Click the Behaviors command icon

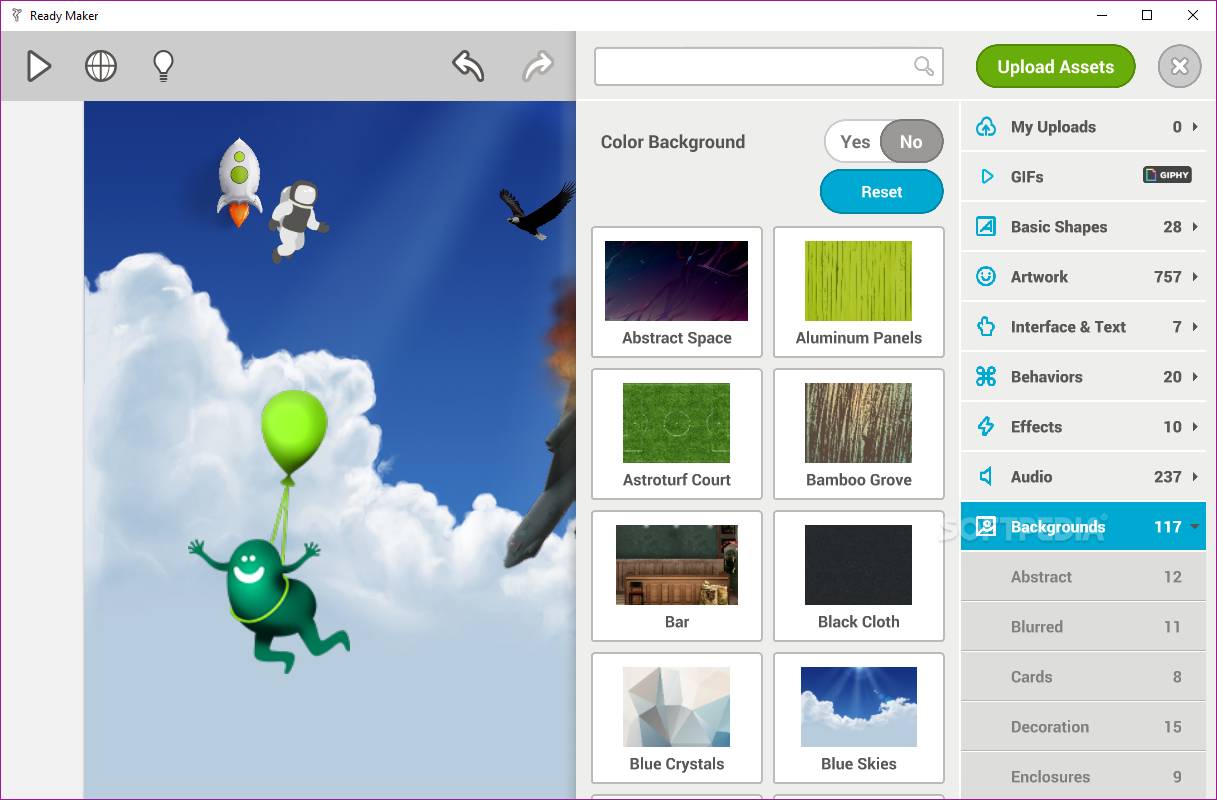986,377
